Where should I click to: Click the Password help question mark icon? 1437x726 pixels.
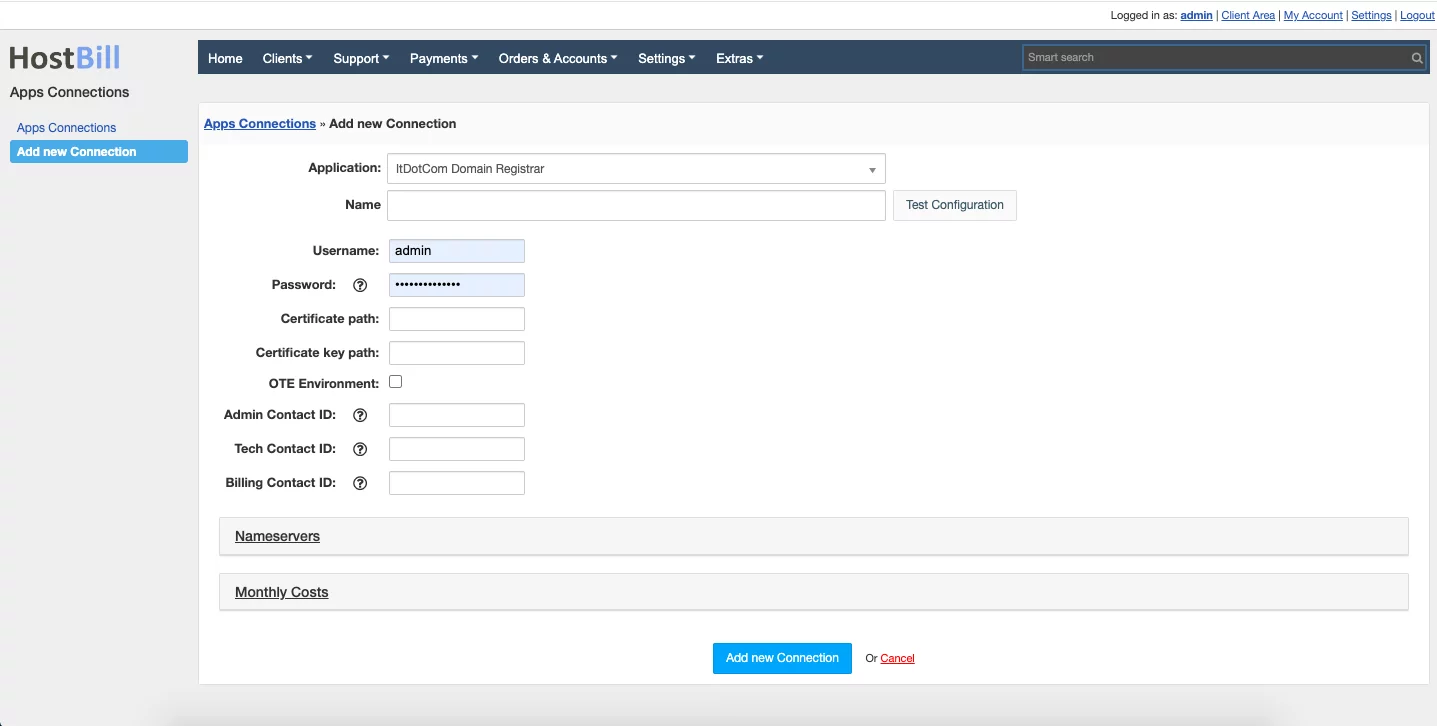pos(361,285)
